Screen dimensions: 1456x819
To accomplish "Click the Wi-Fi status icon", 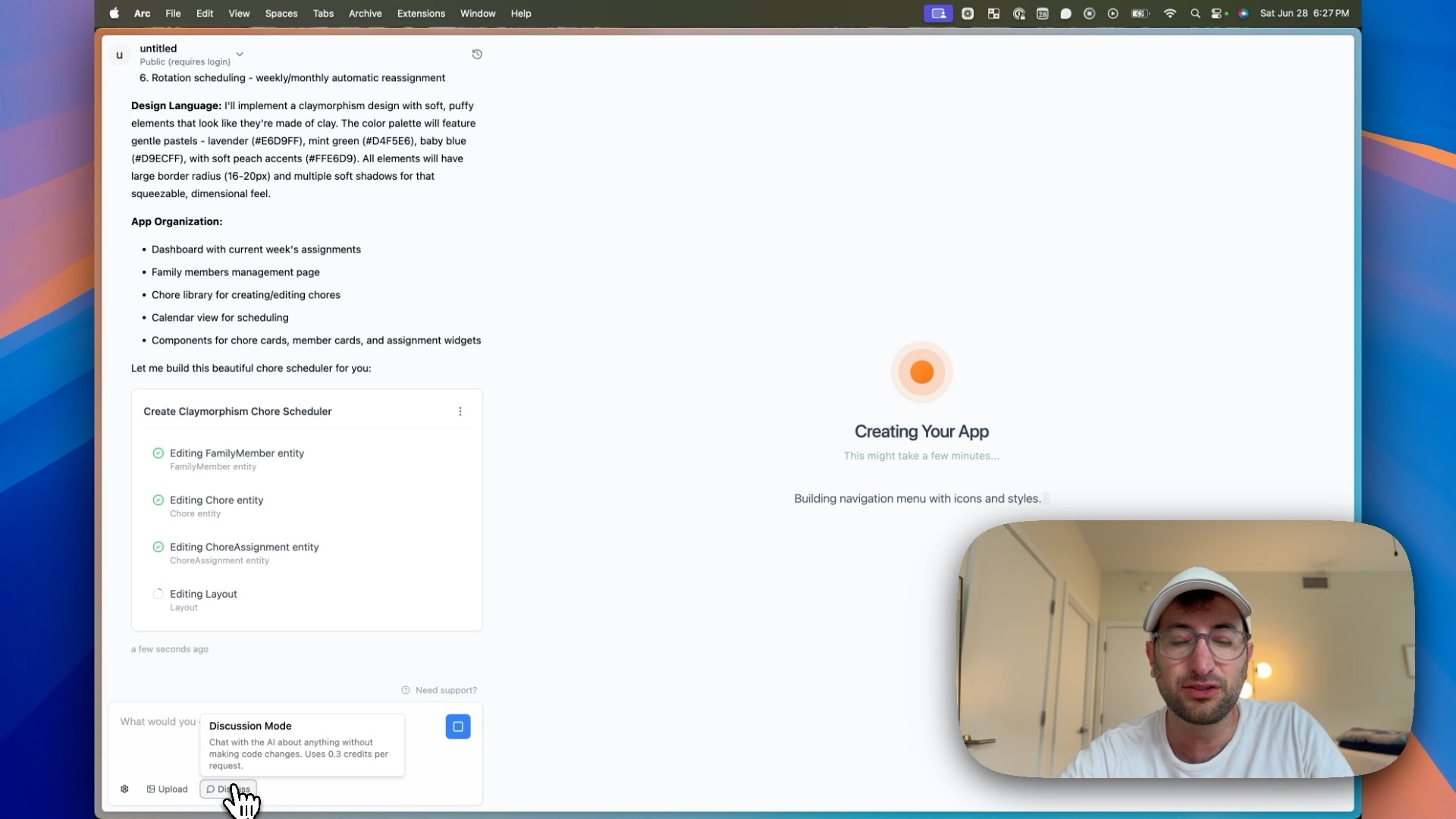I will [x=1170, y=13].
